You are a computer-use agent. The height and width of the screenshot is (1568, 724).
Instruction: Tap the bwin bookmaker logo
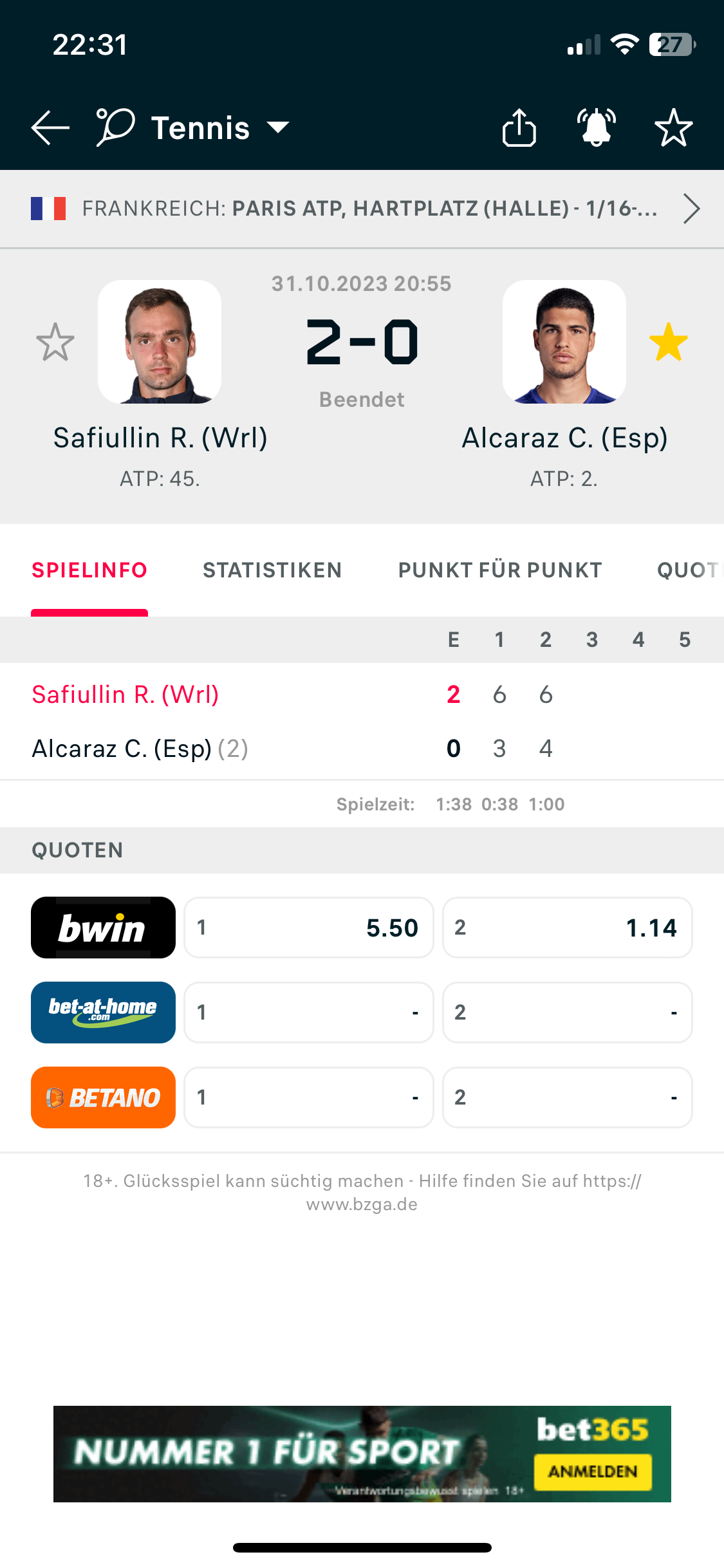coord(103,928)
